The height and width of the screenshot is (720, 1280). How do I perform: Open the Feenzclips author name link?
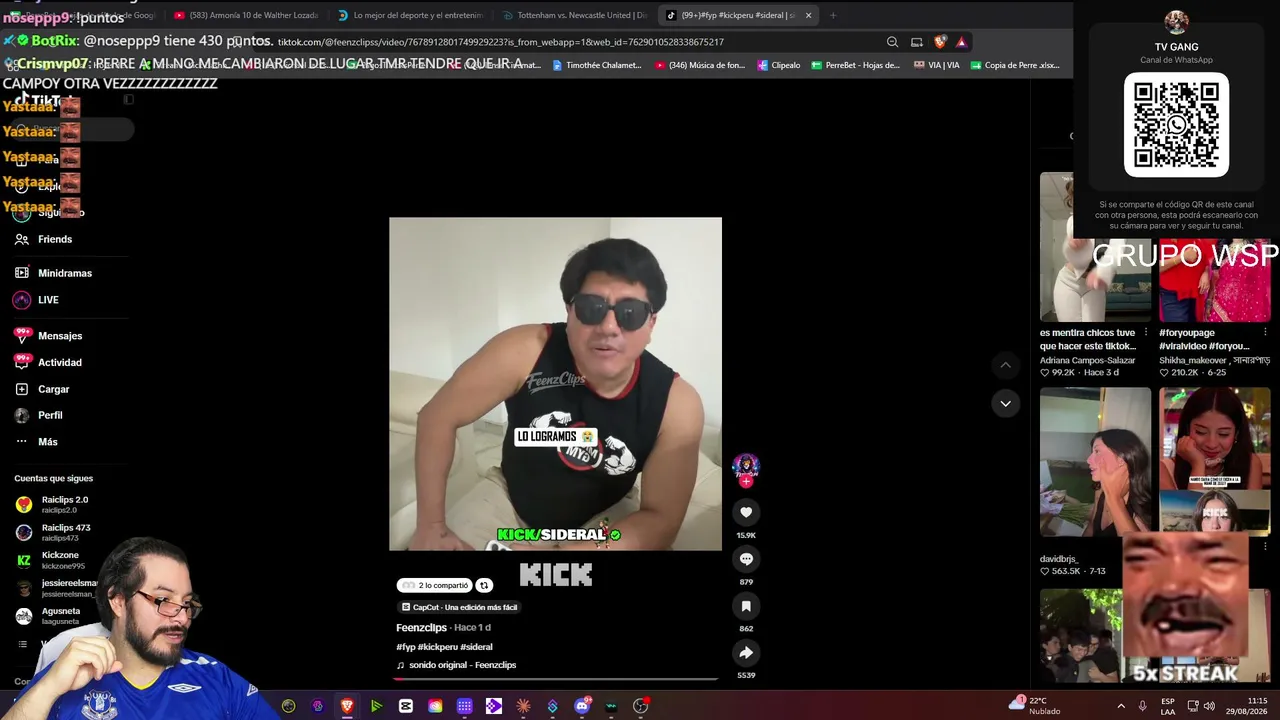(x=421, y=628)
